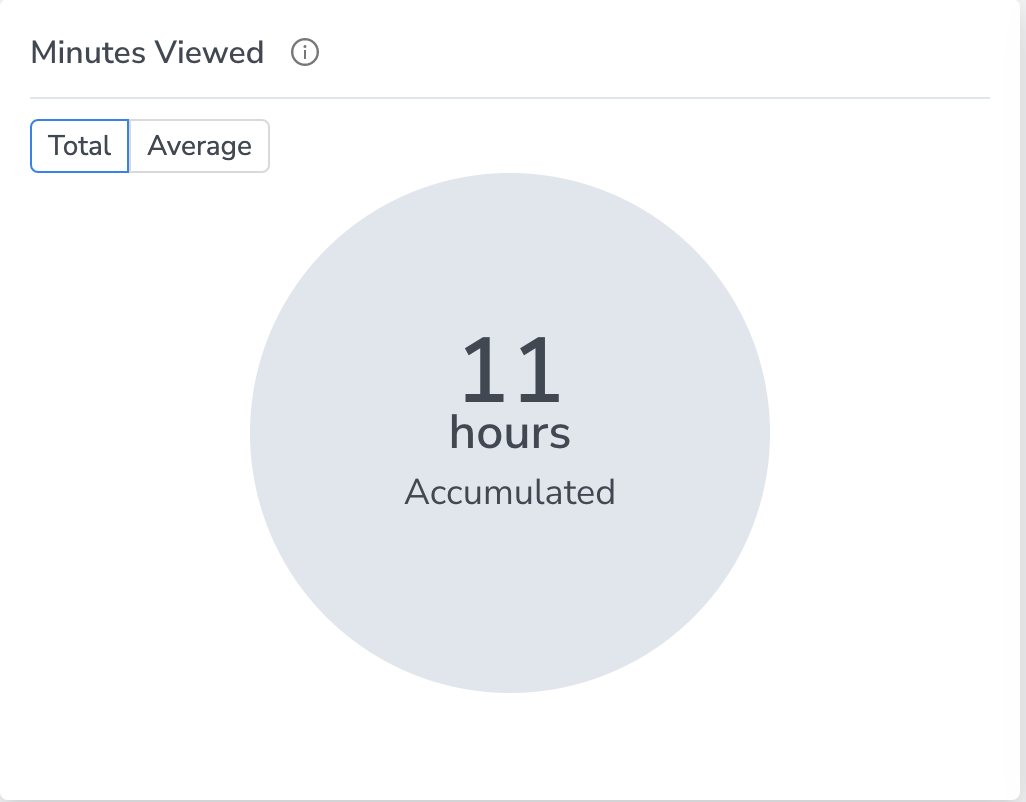The image size is (1026, 802).
Task: Open the Minutes Viewed information tooltip icon
Action: [304, 52]
